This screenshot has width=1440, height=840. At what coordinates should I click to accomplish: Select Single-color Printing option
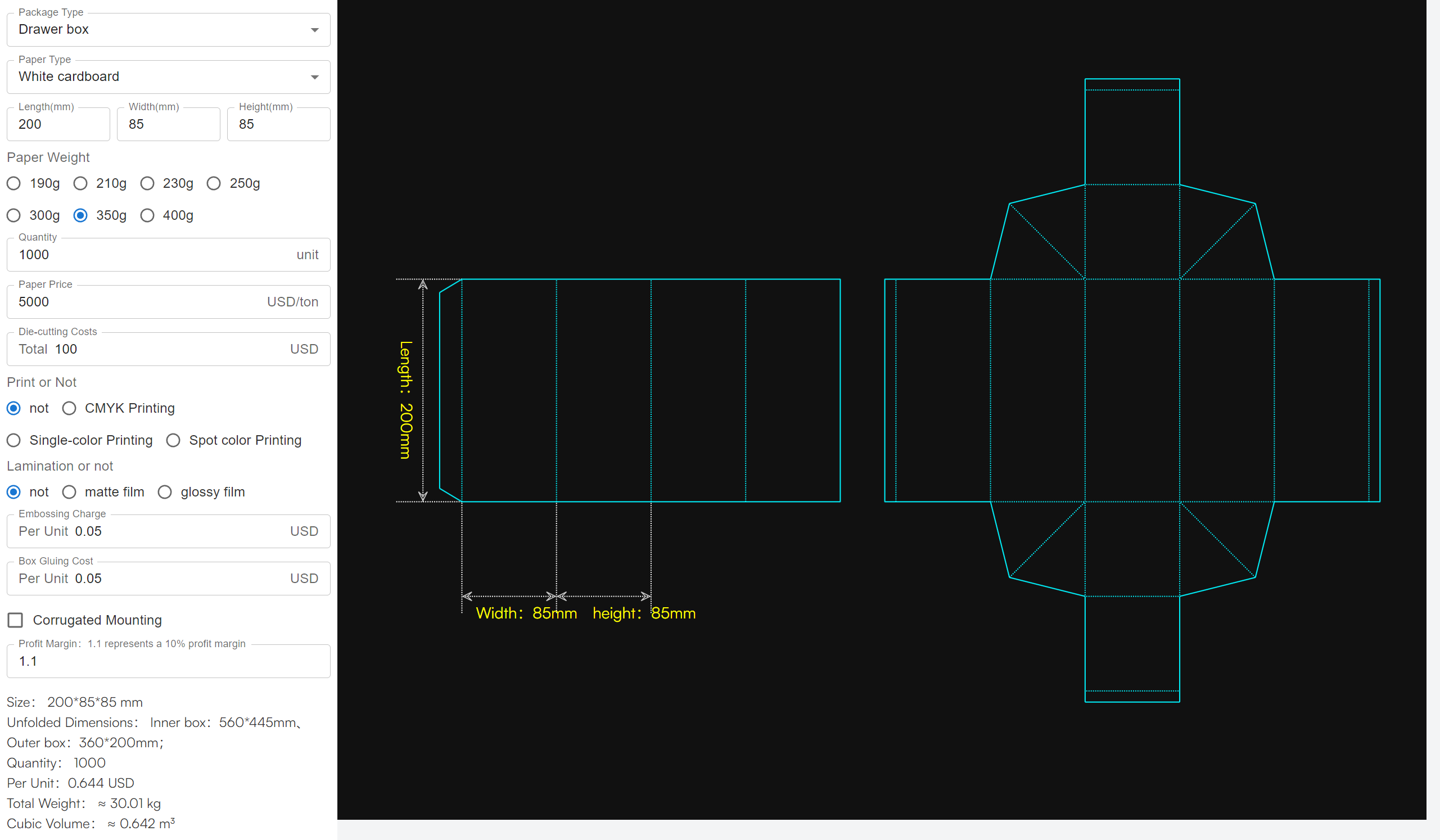click(x=15, y=440)
